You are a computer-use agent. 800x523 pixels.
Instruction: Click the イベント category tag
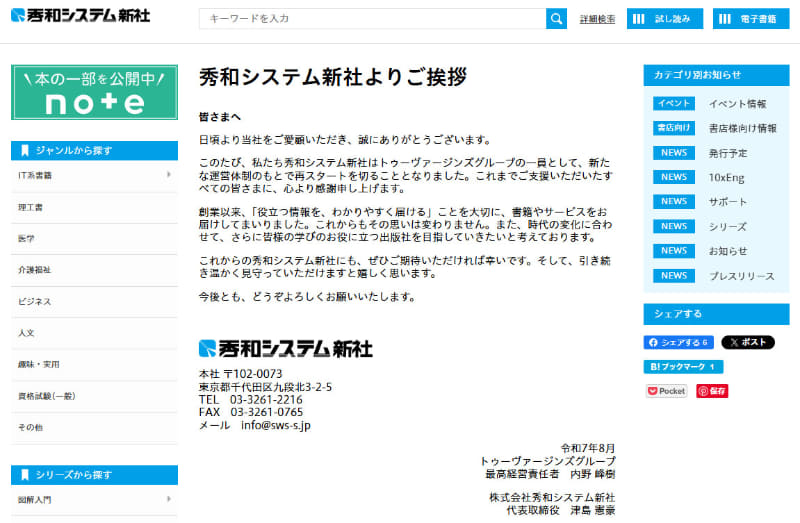click(x=674, y=104)
